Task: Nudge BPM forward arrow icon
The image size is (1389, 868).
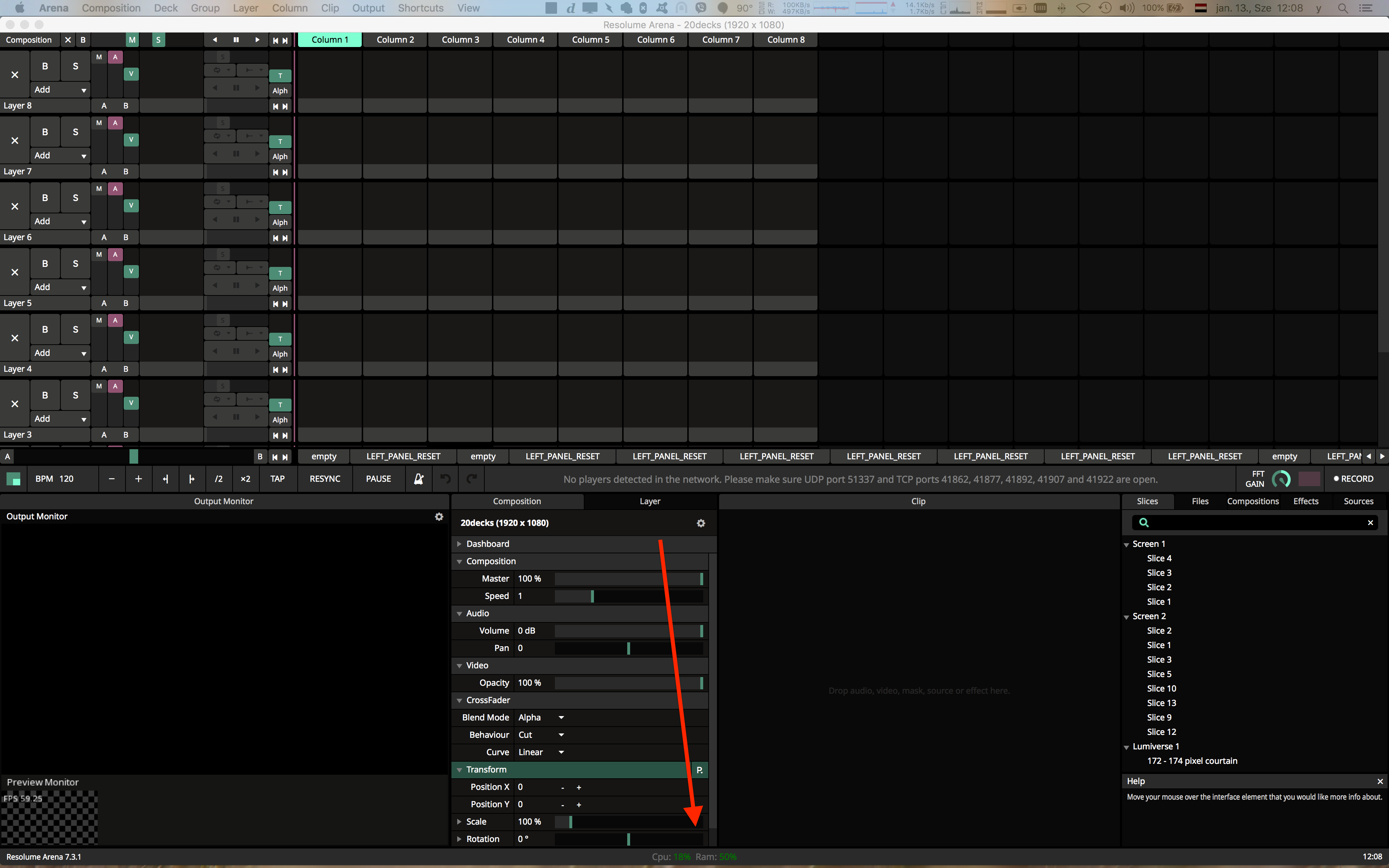Action: click(192, 479)
